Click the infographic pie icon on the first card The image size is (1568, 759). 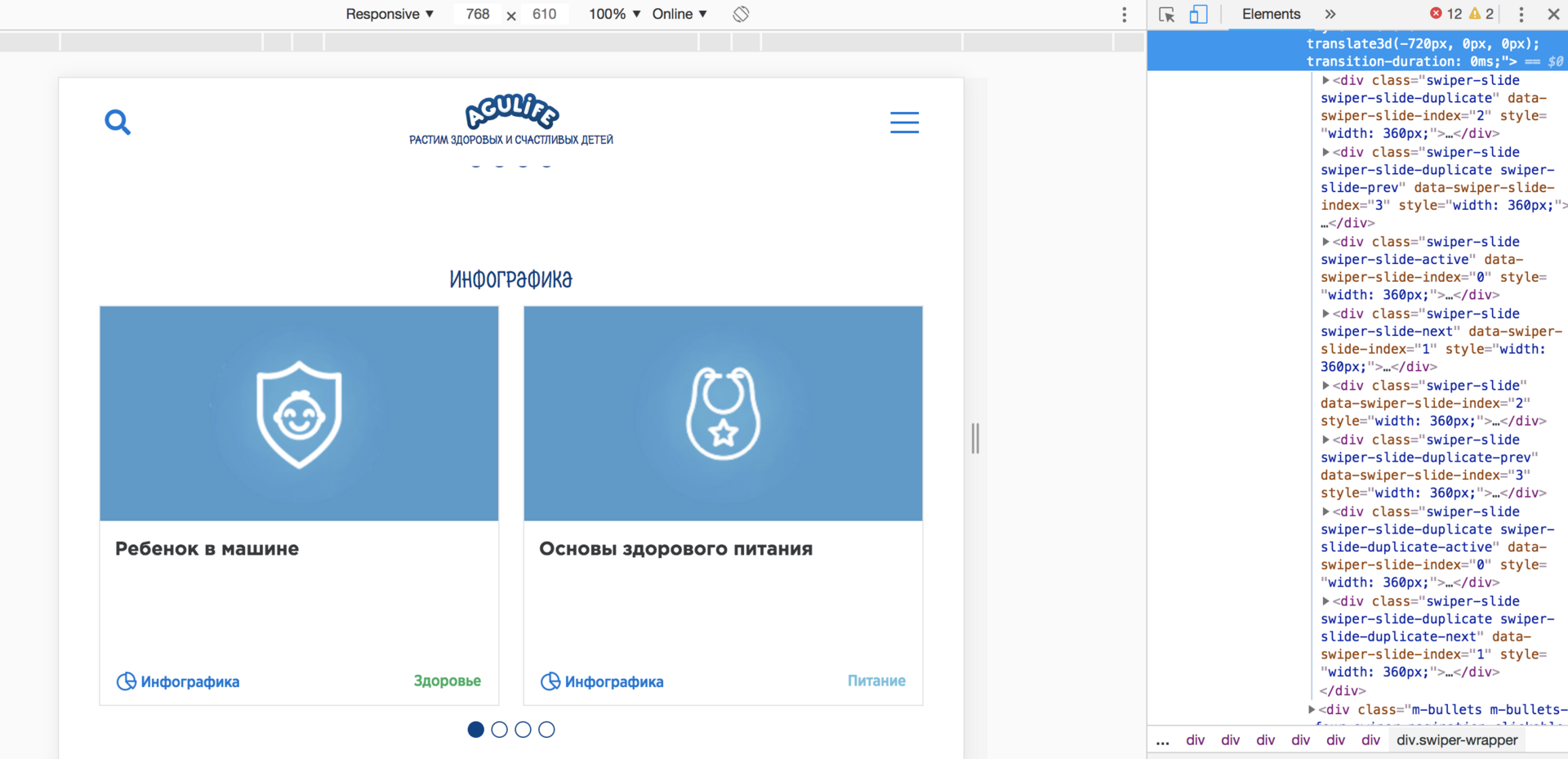(x=126, y=681)
